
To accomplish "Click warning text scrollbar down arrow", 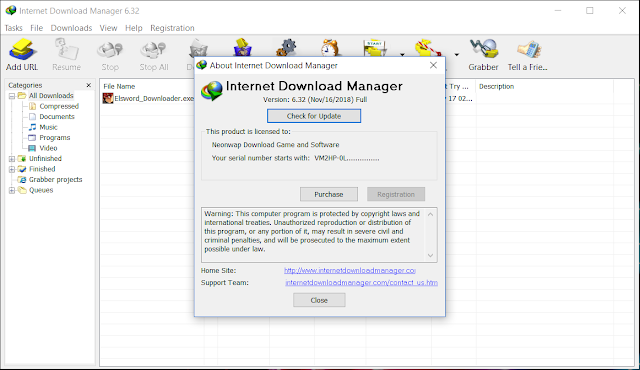I will (x=430, y=255).
